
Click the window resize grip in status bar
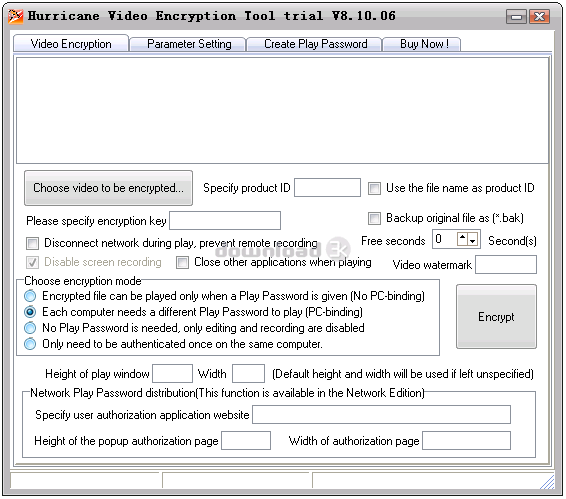(548, 482)
